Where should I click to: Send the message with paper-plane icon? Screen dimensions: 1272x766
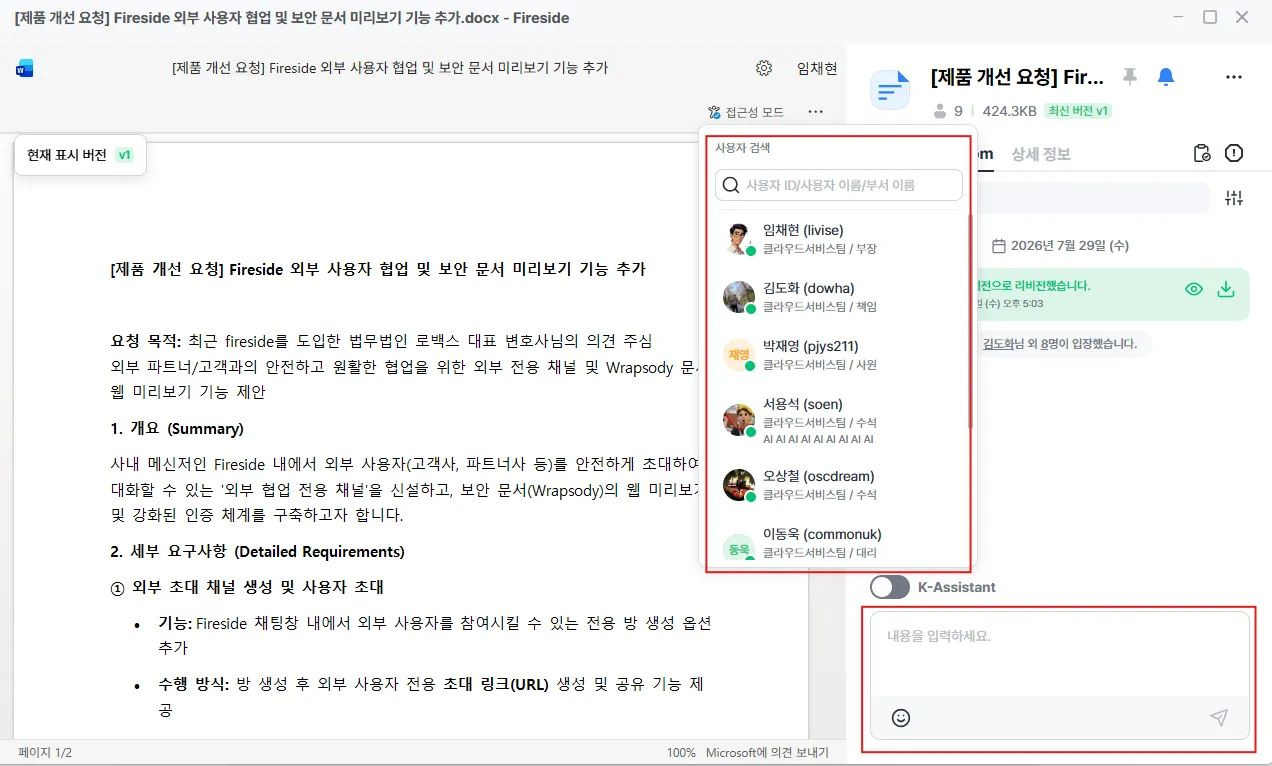tap(1219, 718)
